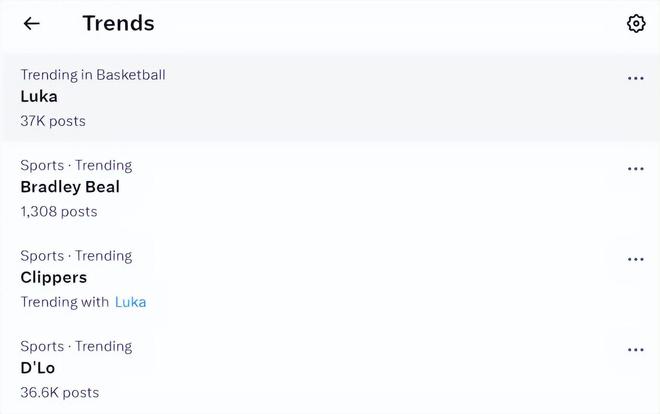Select the D'Lo trend
Image resolution: width=660 pixels, height=414 pixels.
(x=38, y=368)
